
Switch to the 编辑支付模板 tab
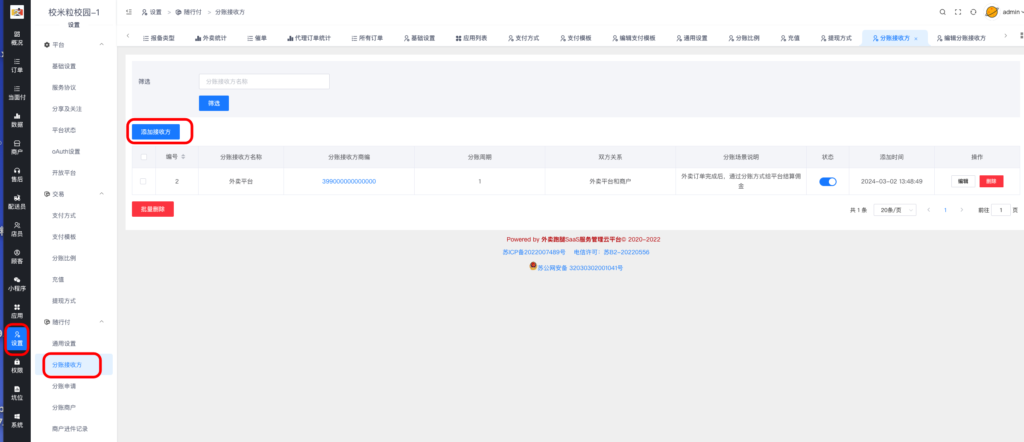click(634, 39)
